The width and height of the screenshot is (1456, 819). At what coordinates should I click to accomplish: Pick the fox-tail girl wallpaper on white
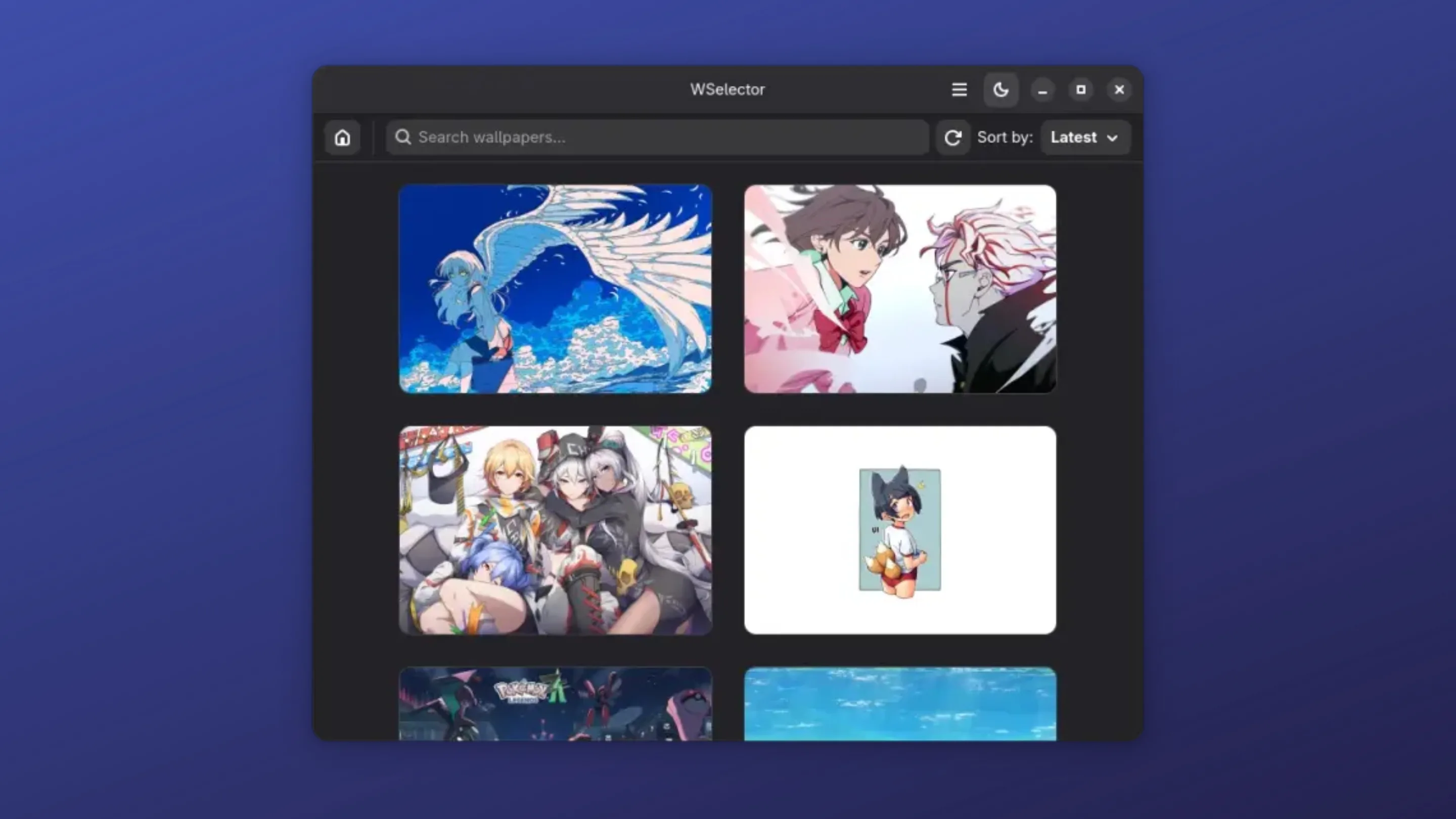pos(900,530)
